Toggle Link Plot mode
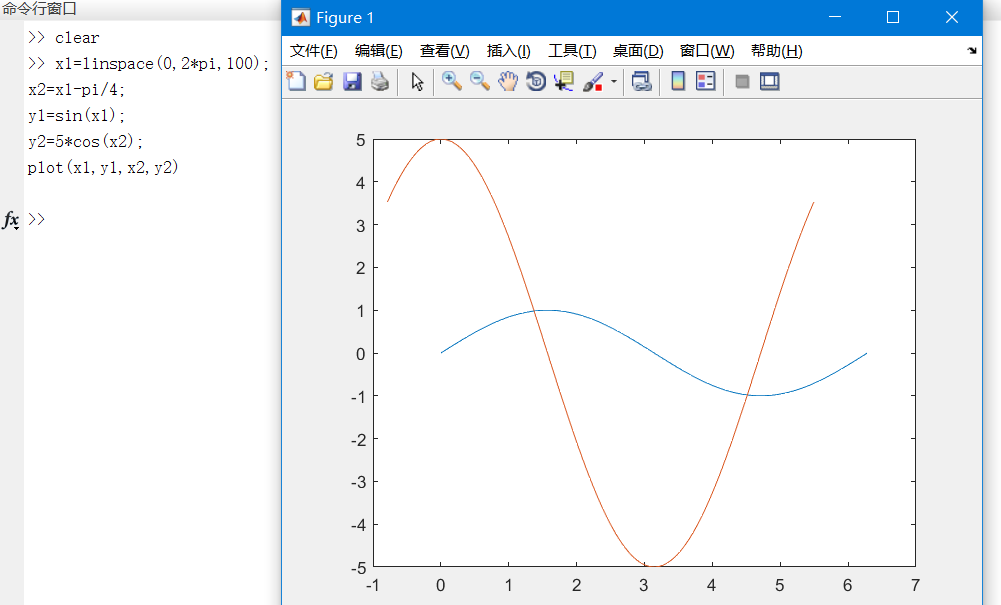The height and width of the screenshot is (605, 1001). pos(643,82)
